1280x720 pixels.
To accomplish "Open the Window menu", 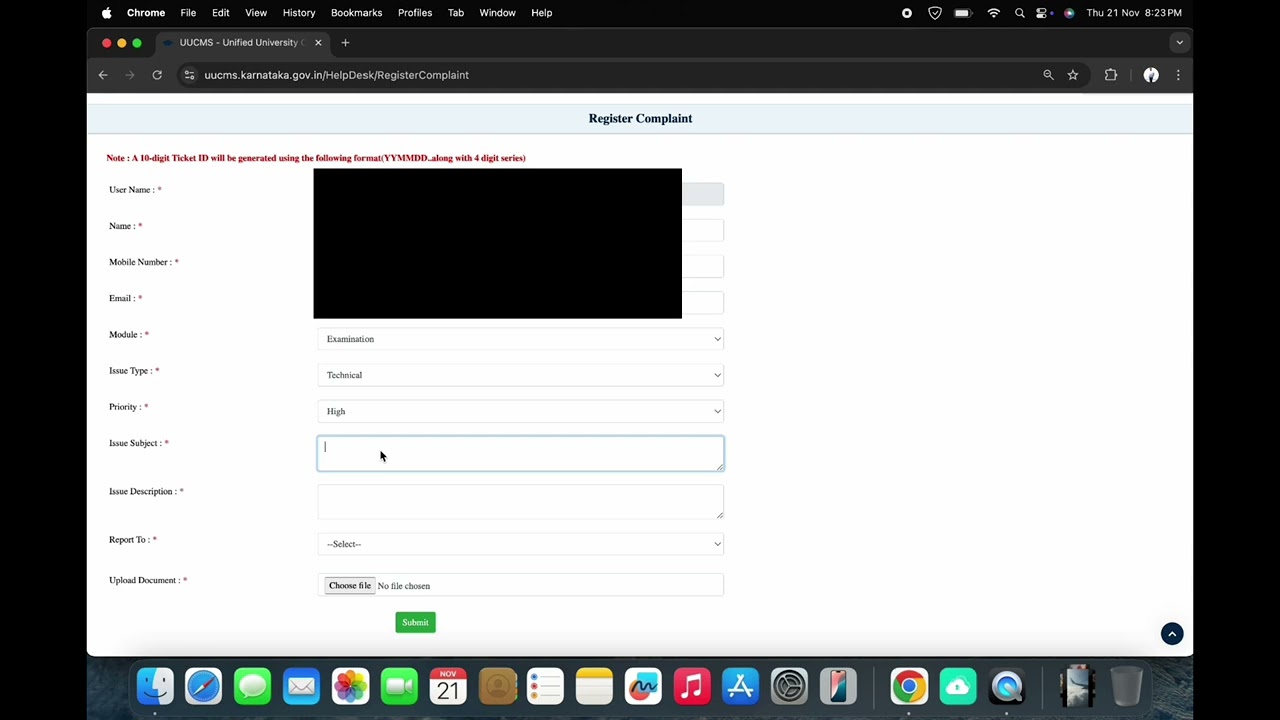I will click(x=497, y=13).
